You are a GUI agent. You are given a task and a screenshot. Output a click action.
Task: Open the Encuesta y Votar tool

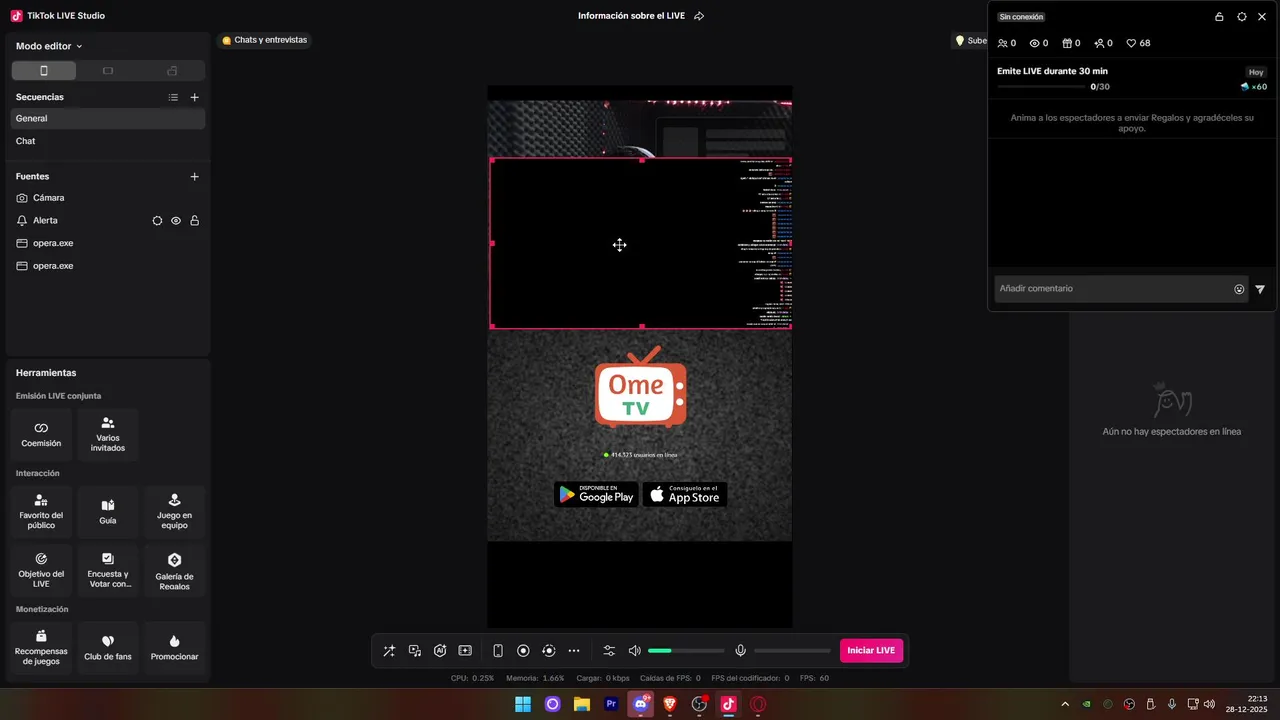point(108,571)
